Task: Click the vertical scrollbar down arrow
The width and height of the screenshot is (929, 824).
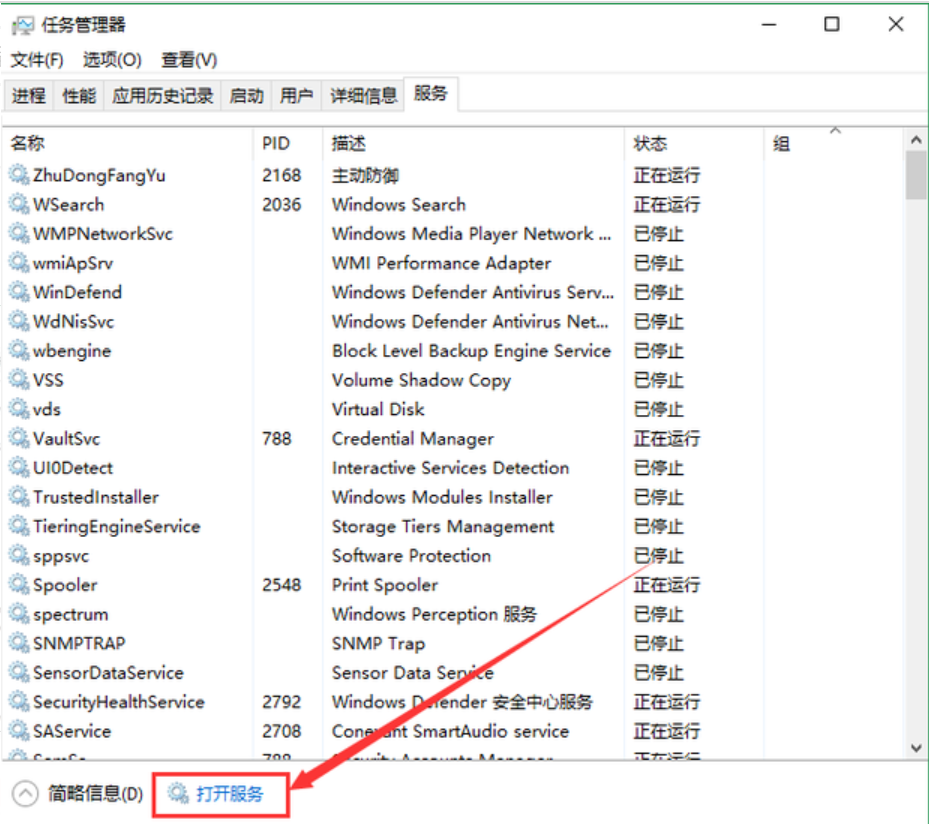Action: [915, 748]
